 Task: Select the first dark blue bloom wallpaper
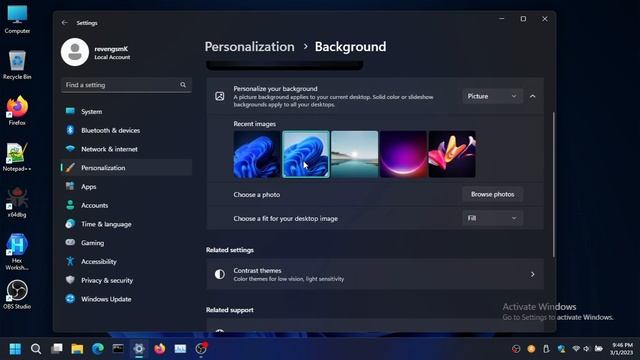[257, 154]
